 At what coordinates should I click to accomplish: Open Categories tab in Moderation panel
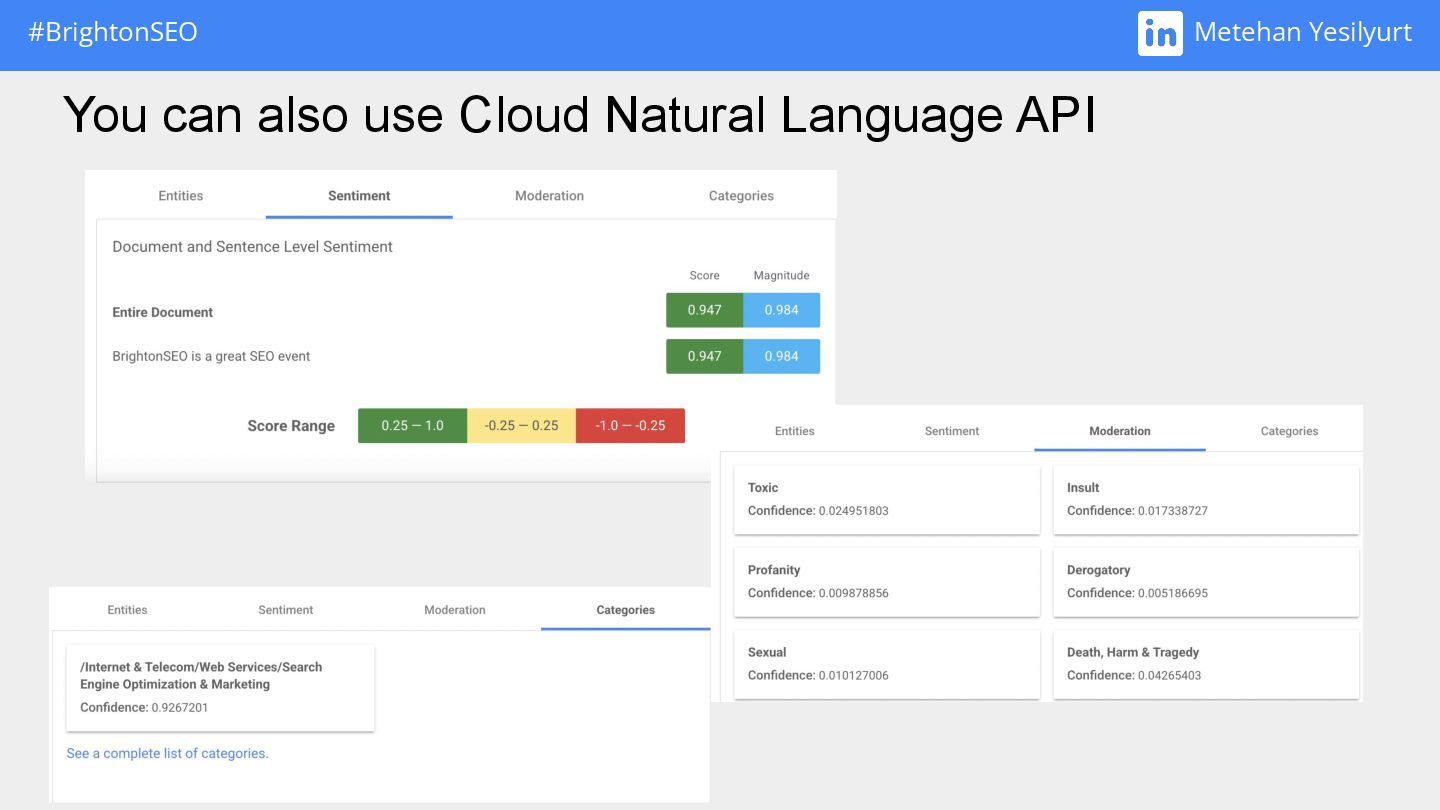[1289, 431]
